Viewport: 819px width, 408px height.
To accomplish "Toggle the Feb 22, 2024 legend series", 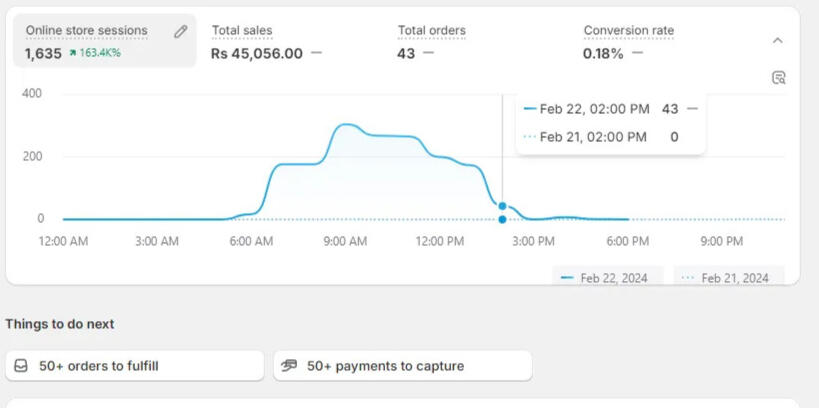I will [609, 278].
